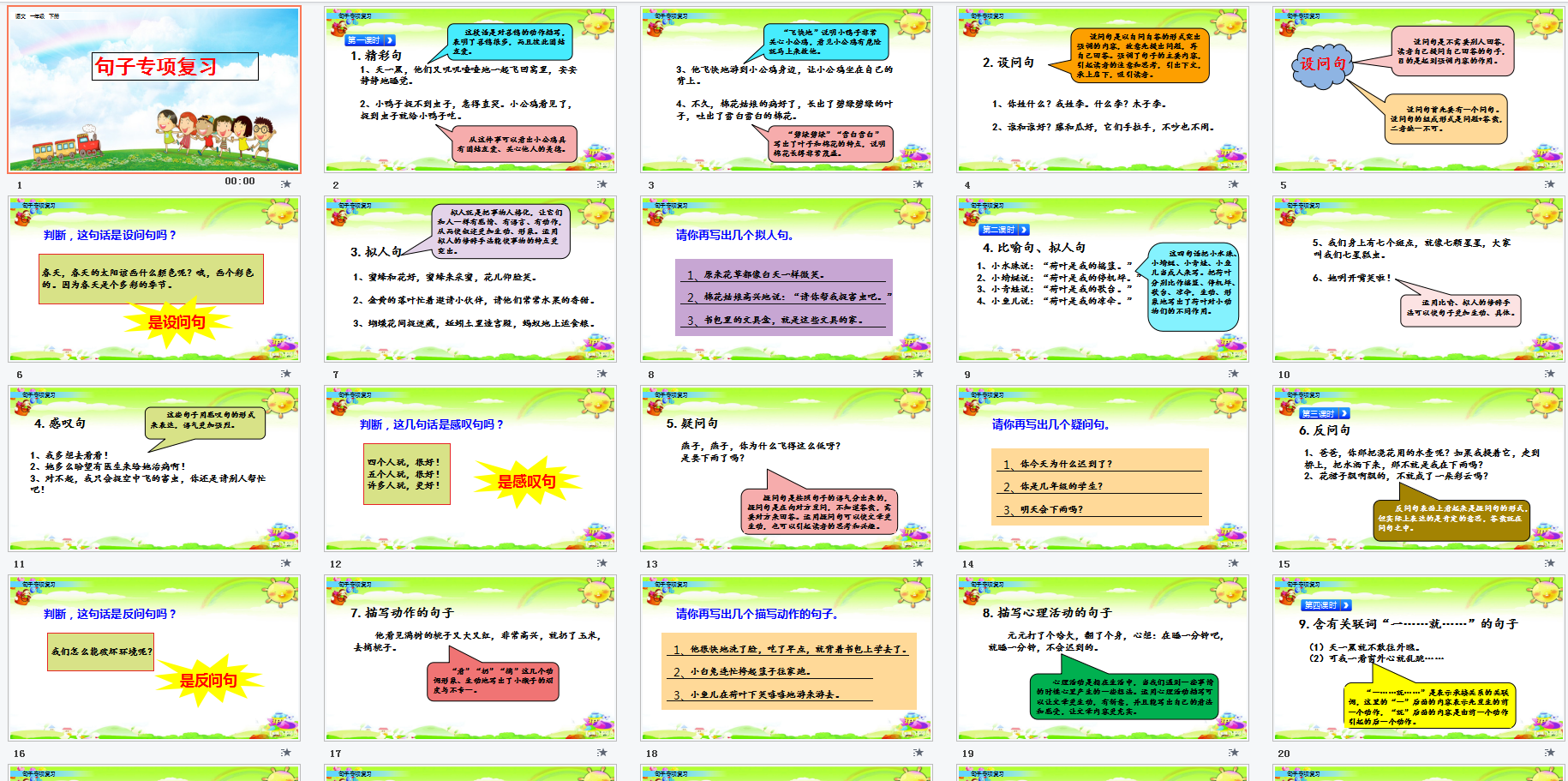
Task: Click the transition star icon under slide 6
Action: (286, 374)
